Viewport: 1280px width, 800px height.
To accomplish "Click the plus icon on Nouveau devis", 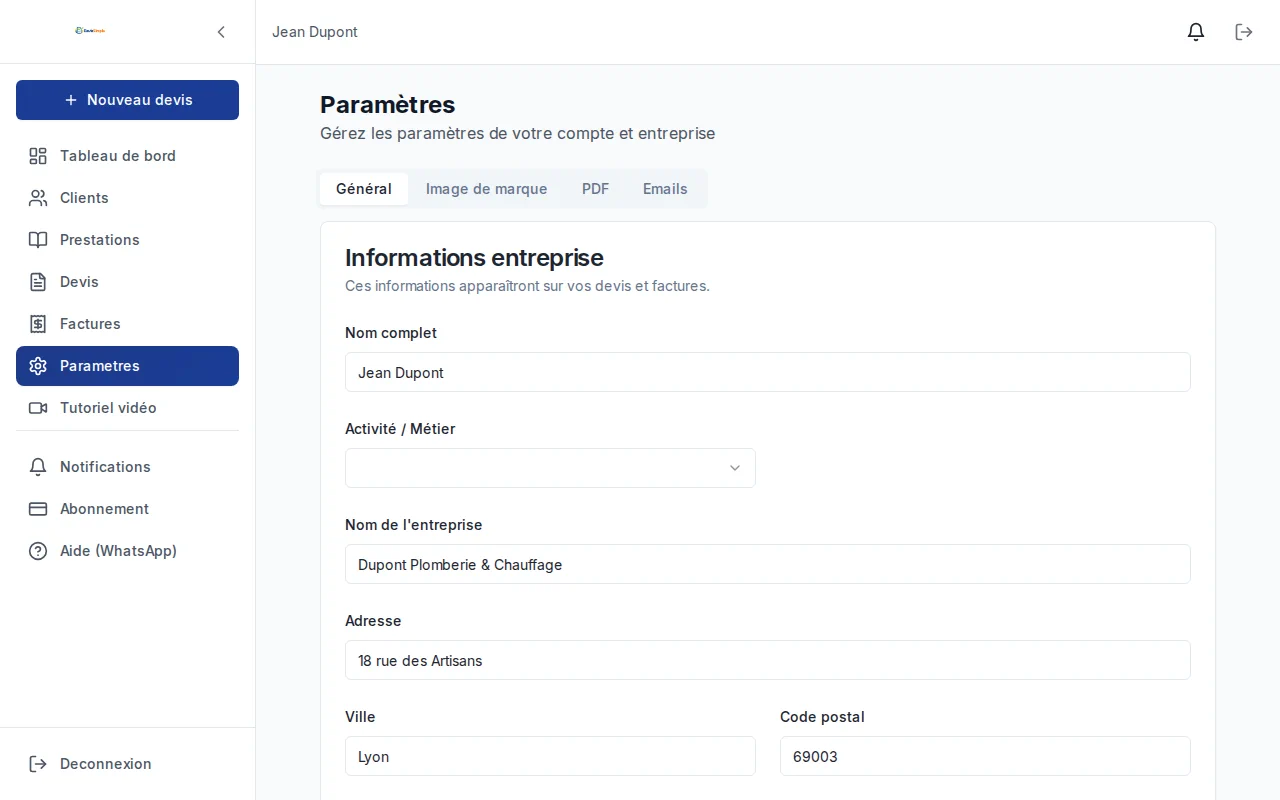I will click(70, 100).
